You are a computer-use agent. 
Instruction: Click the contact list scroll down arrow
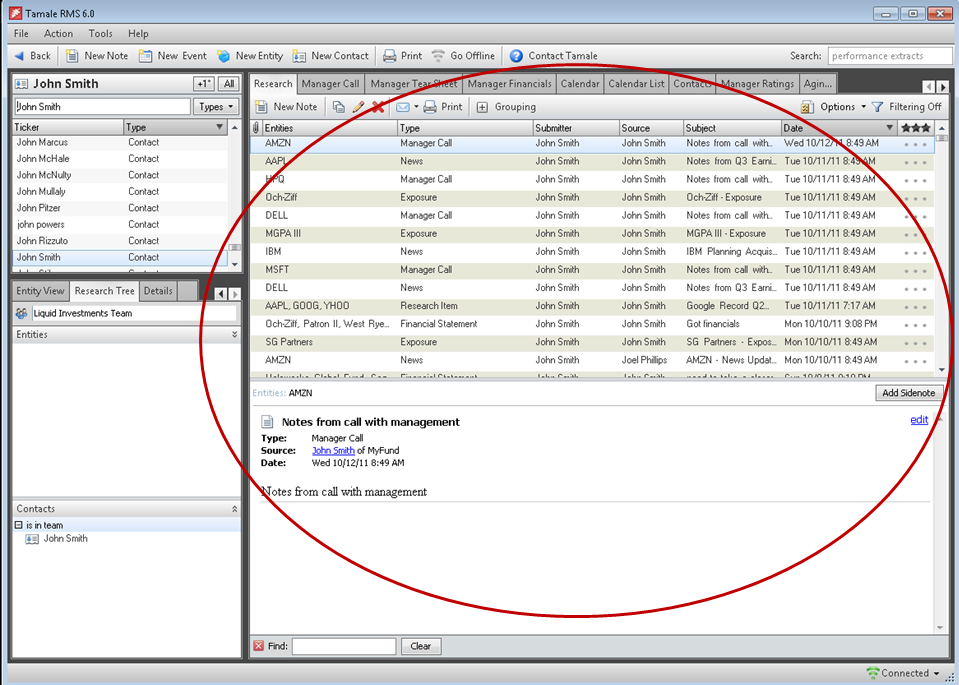point(235,265)
